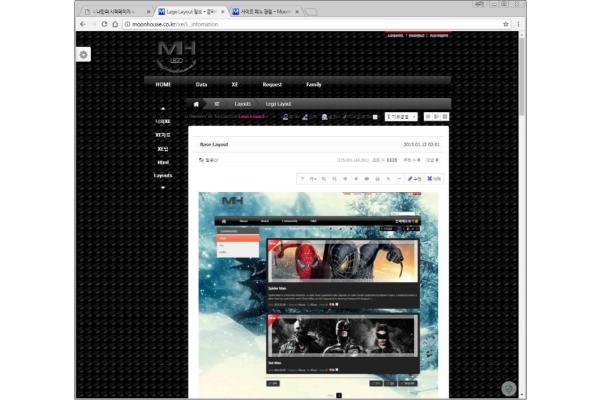
Task: Go to Layouts in the breadcrumb
Action: click(243, 104)
